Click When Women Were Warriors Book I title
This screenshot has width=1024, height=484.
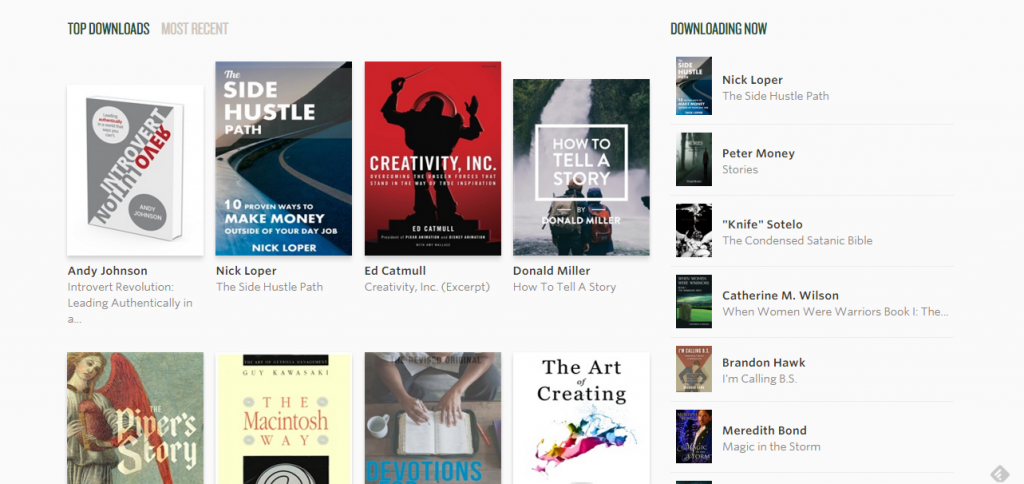[835, 312]
